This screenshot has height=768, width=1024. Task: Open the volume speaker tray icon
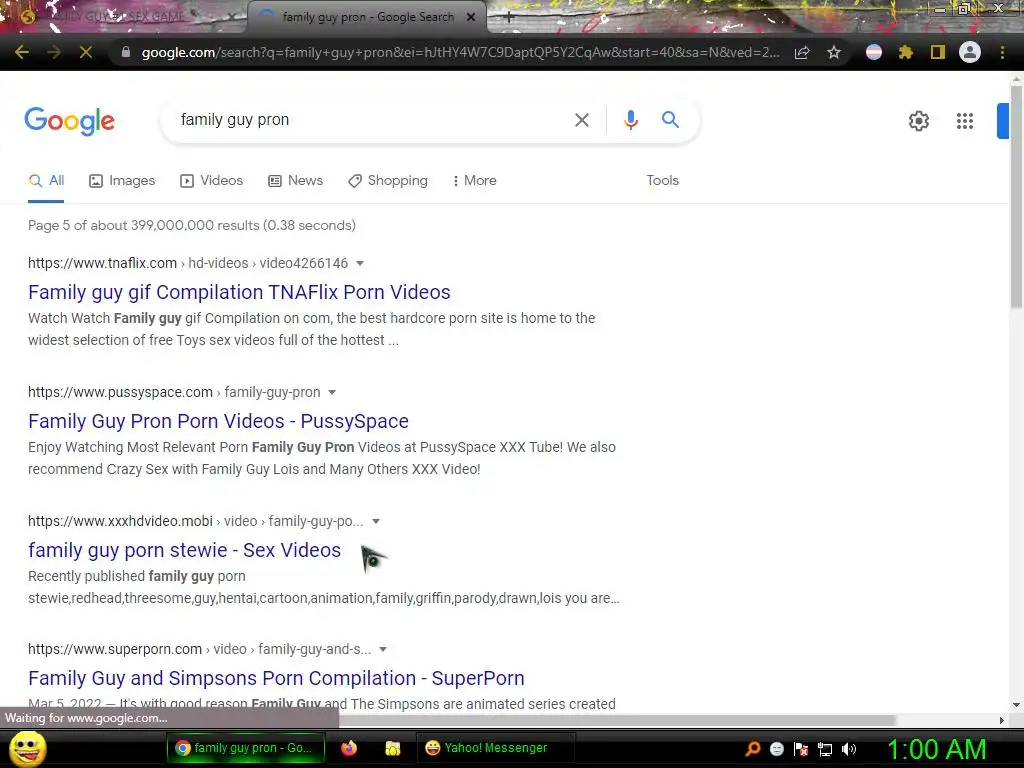[849, 749]
